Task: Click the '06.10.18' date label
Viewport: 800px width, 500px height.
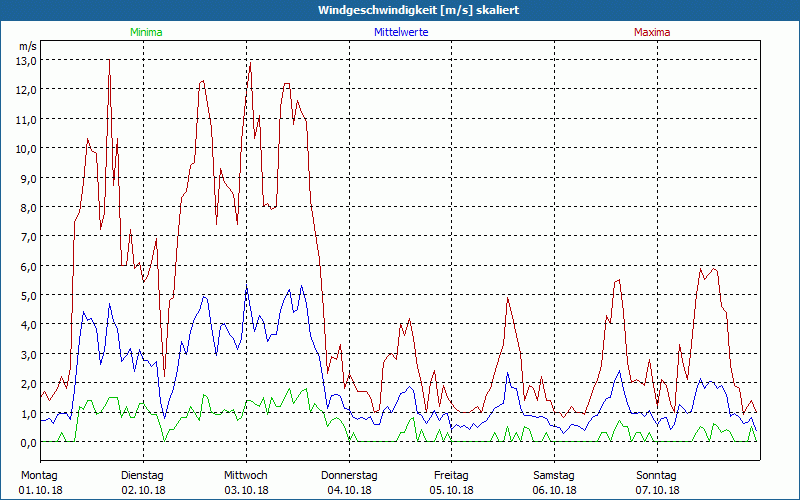Action: click(555, 490)
